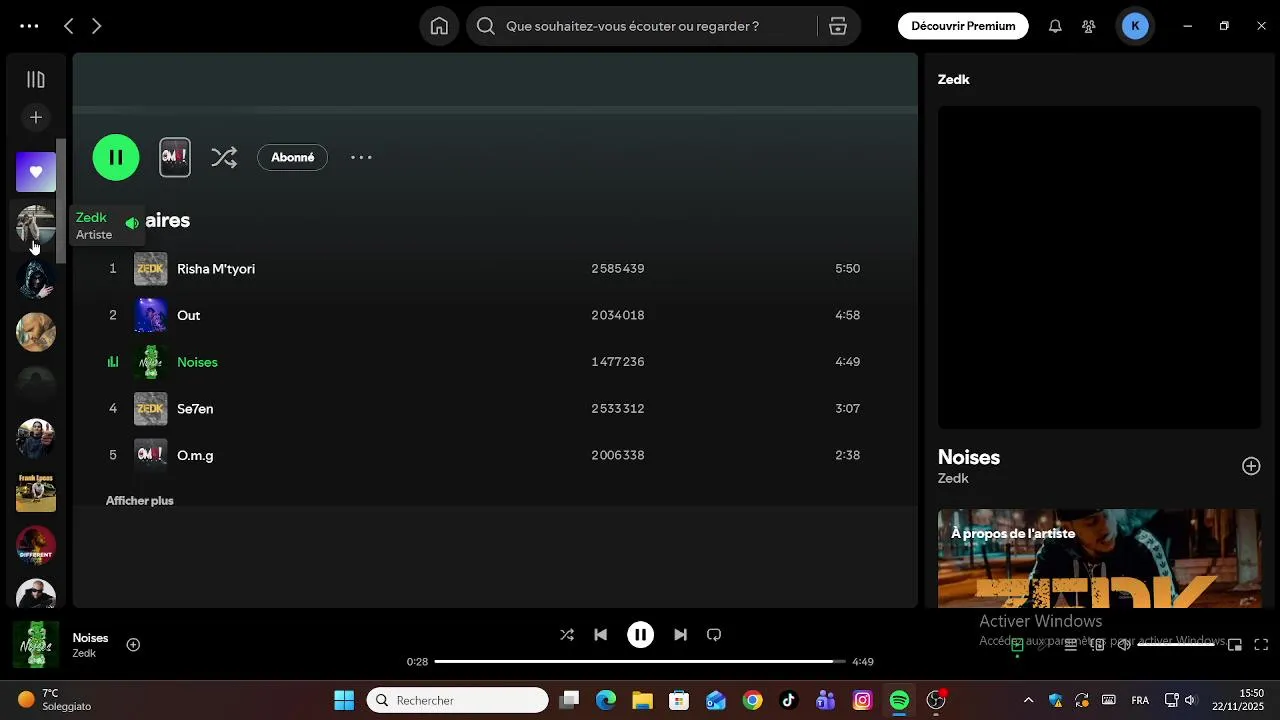This screenshot has height=720, width=1280.
Task: Toggle shuffle in the bottom player
Action: 567,635
